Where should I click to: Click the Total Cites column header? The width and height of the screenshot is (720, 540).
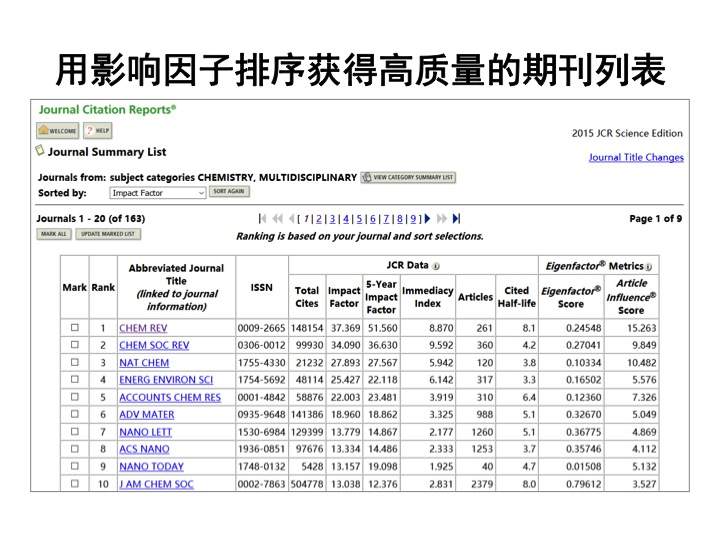pyautogui.click(x=307, y=297)
